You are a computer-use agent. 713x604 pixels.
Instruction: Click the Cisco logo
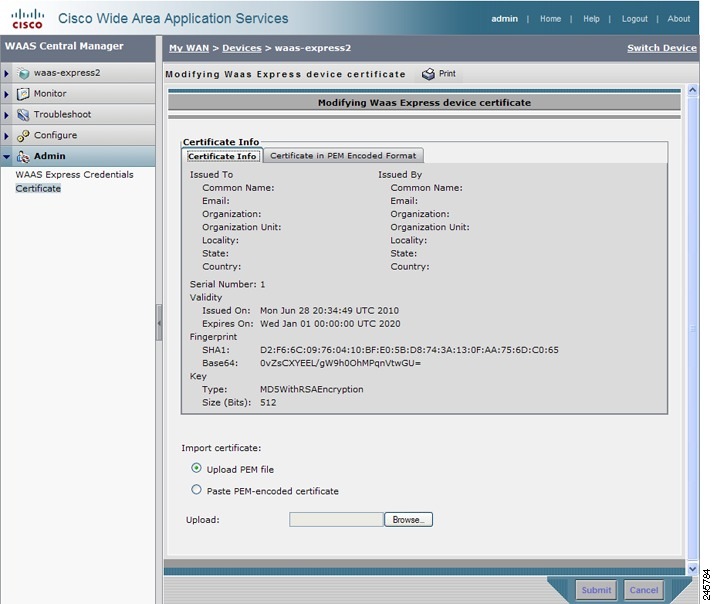pyautogui.click(x=27, y=19)
